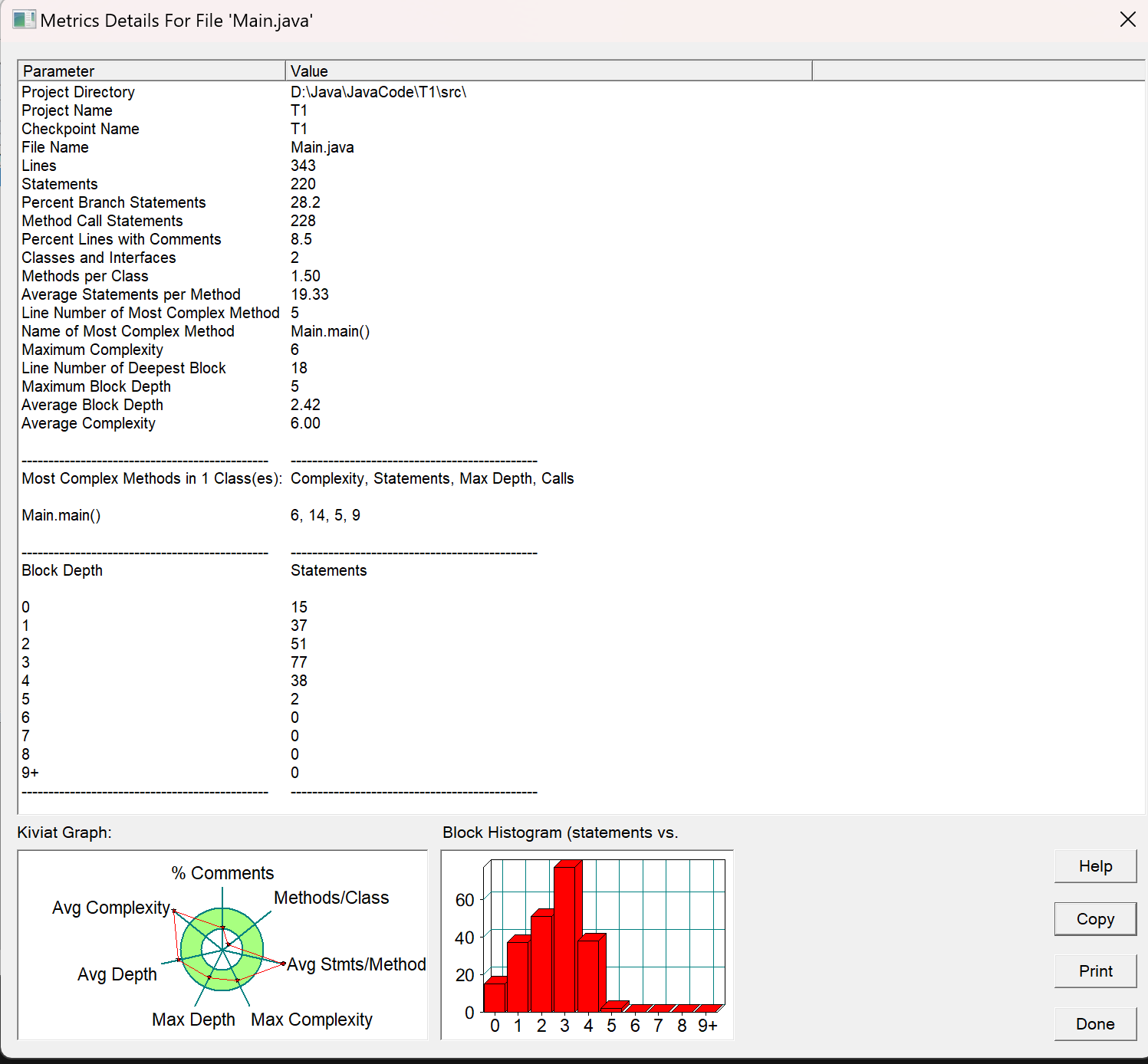Click statements count 38 for depth 4
Screen dimensions: 1148x1064
click(x=299, y=681)
